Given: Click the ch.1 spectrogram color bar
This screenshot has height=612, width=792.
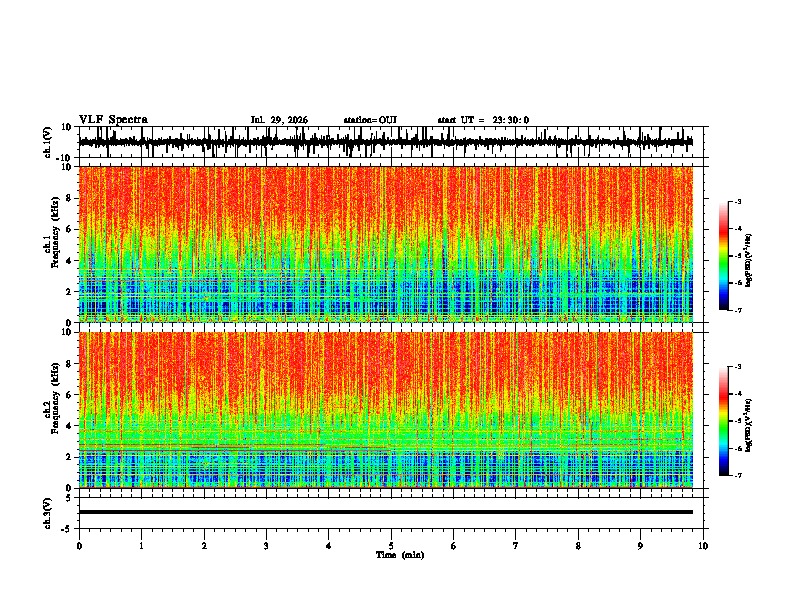Looking at the screenshot, I should [x=723, y=256].
